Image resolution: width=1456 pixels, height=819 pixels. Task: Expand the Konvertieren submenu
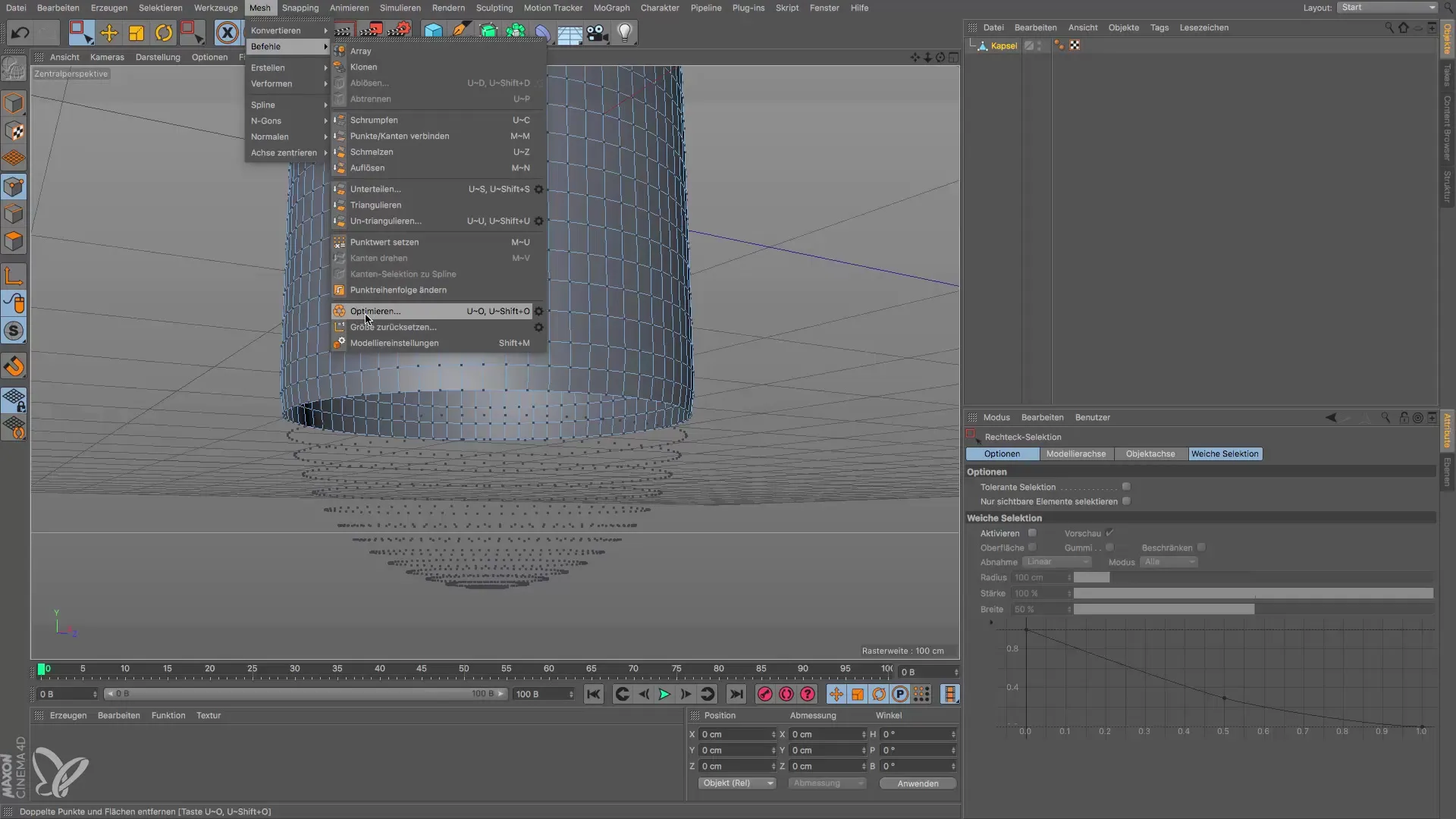tap(288, 30)
